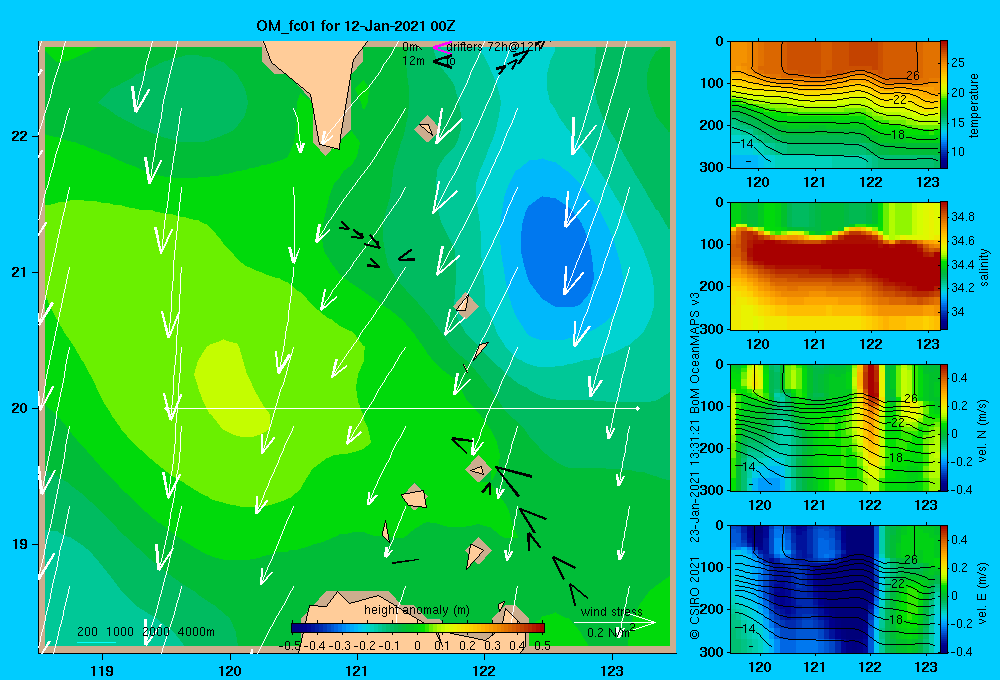1000x680 pixels.
Task: Click the 25 tick on the temperature colorbar
Action: click(958, 63)
